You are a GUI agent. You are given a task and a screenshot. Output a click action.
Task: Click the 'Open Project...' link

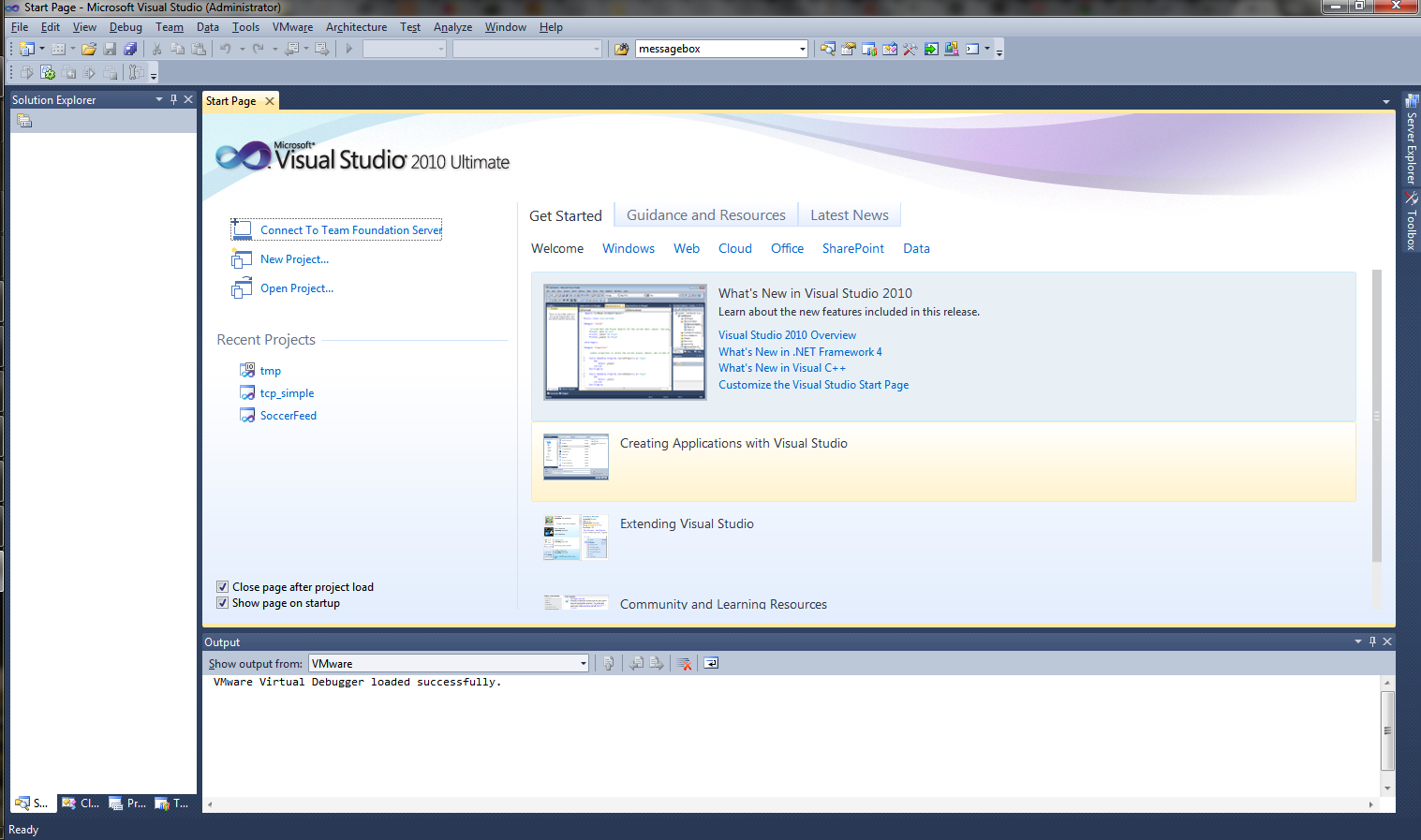coord(297,288)
